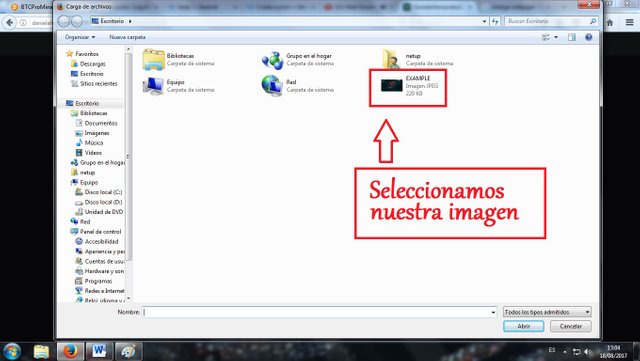Select the Equipo computer icon
Image resolution: width=640 pixels, height=361 pixels.
153,86
